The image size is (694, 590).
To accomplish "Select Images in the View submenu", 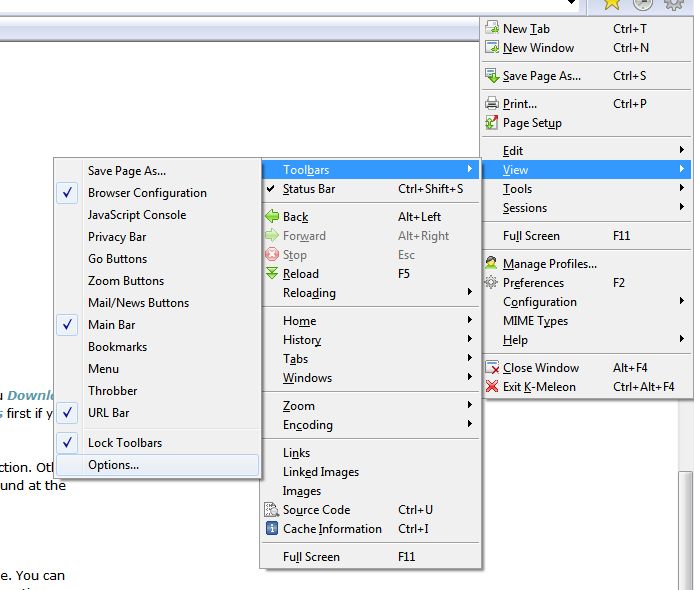I will (x=370, y=491).
